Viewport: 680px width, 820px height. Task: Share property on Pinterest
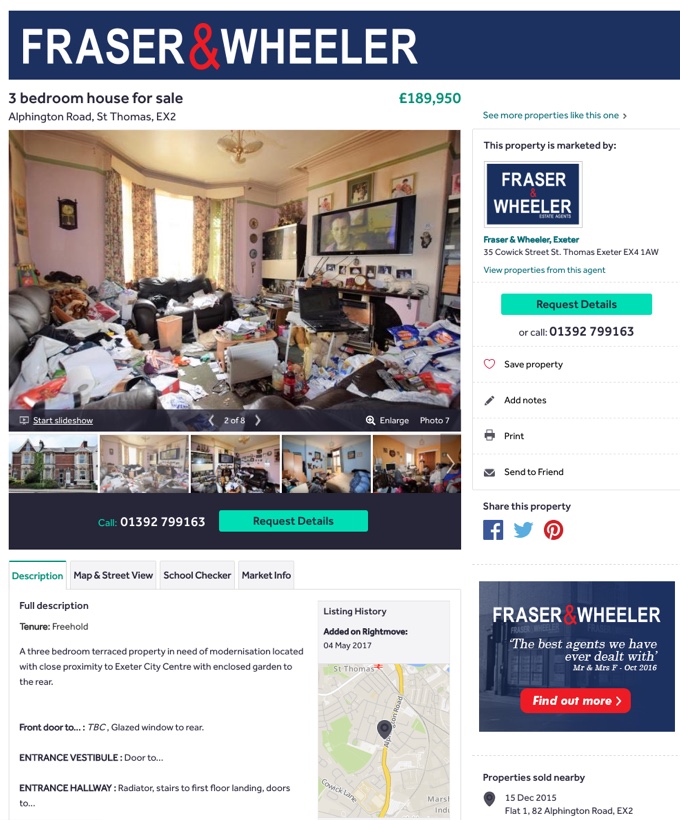click(x=553, y=530)
